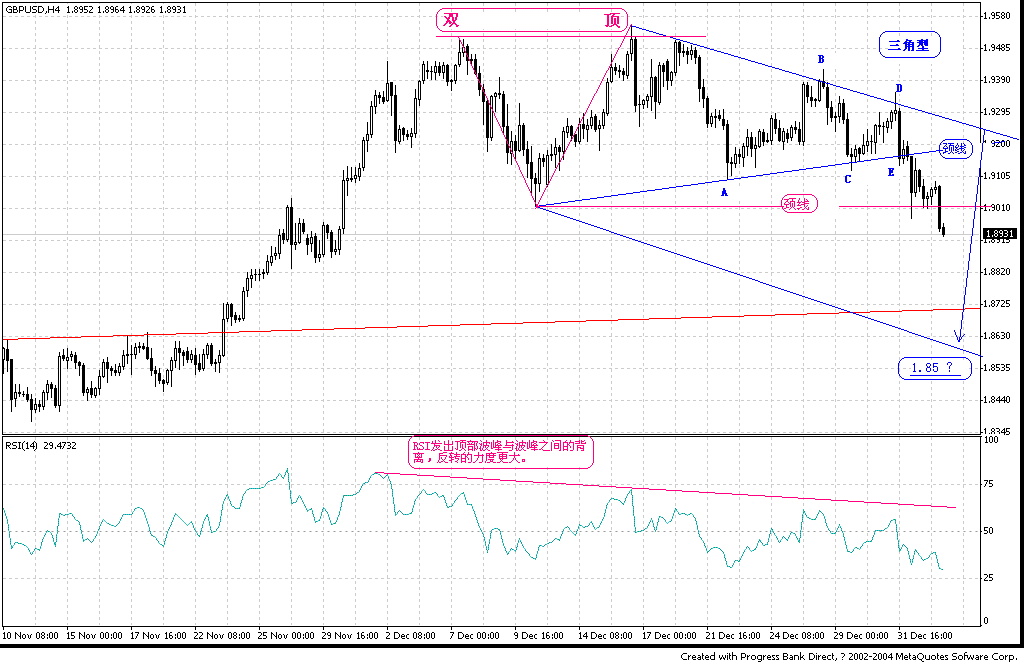This screenshot has height=664, width=1024.
Task: Click the 29 Nov 16:00 time label
Action: [x=350, y=635]
